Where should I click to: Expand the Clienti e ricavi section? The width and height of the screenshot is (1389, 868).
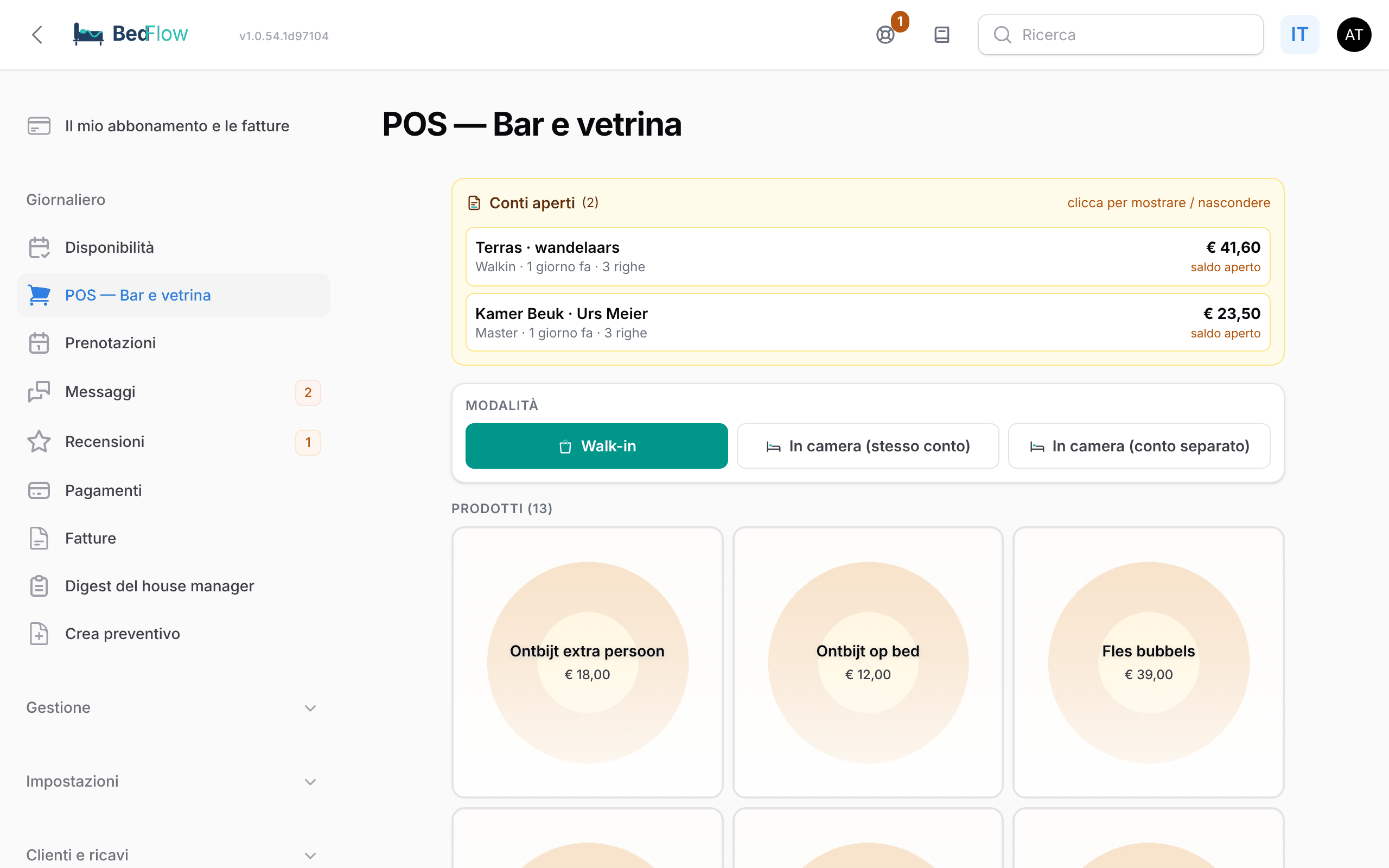(x=172, y=855)
